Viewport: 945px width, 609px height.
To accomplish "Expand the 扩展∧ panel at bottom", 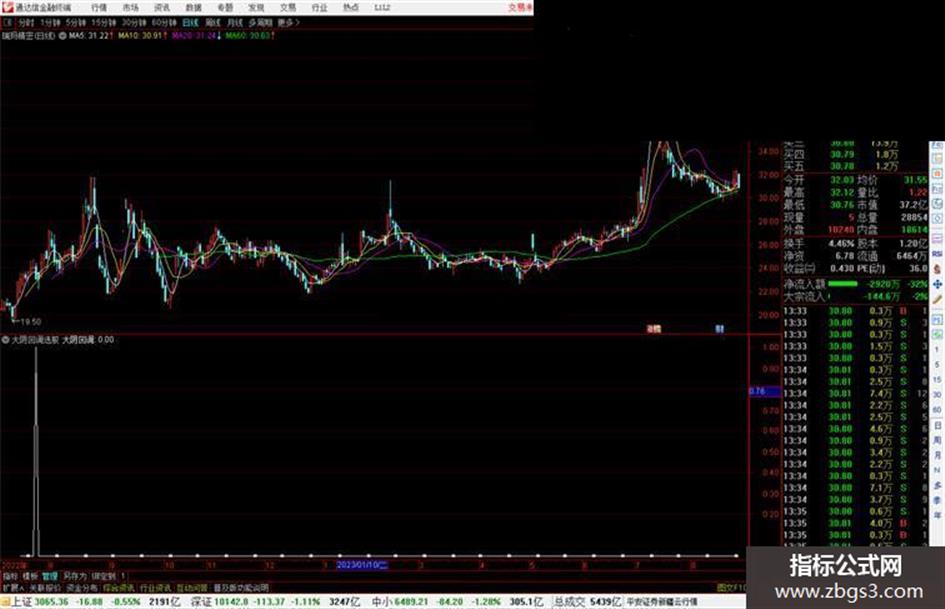I will point(13,587).
